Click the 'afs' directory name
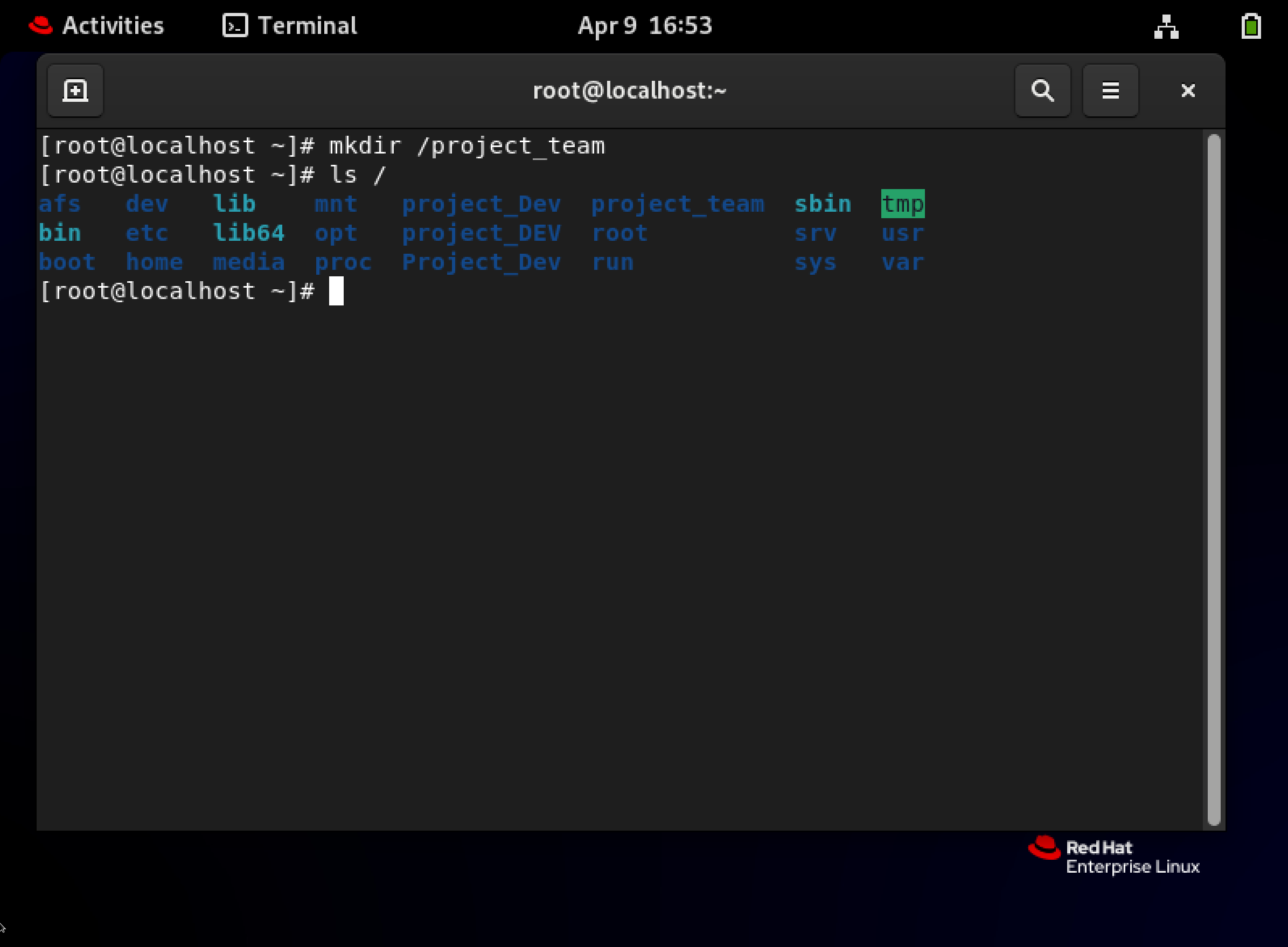Viewport: 1288px width, 947px height. pyautogui.click(x=60, y=204)
